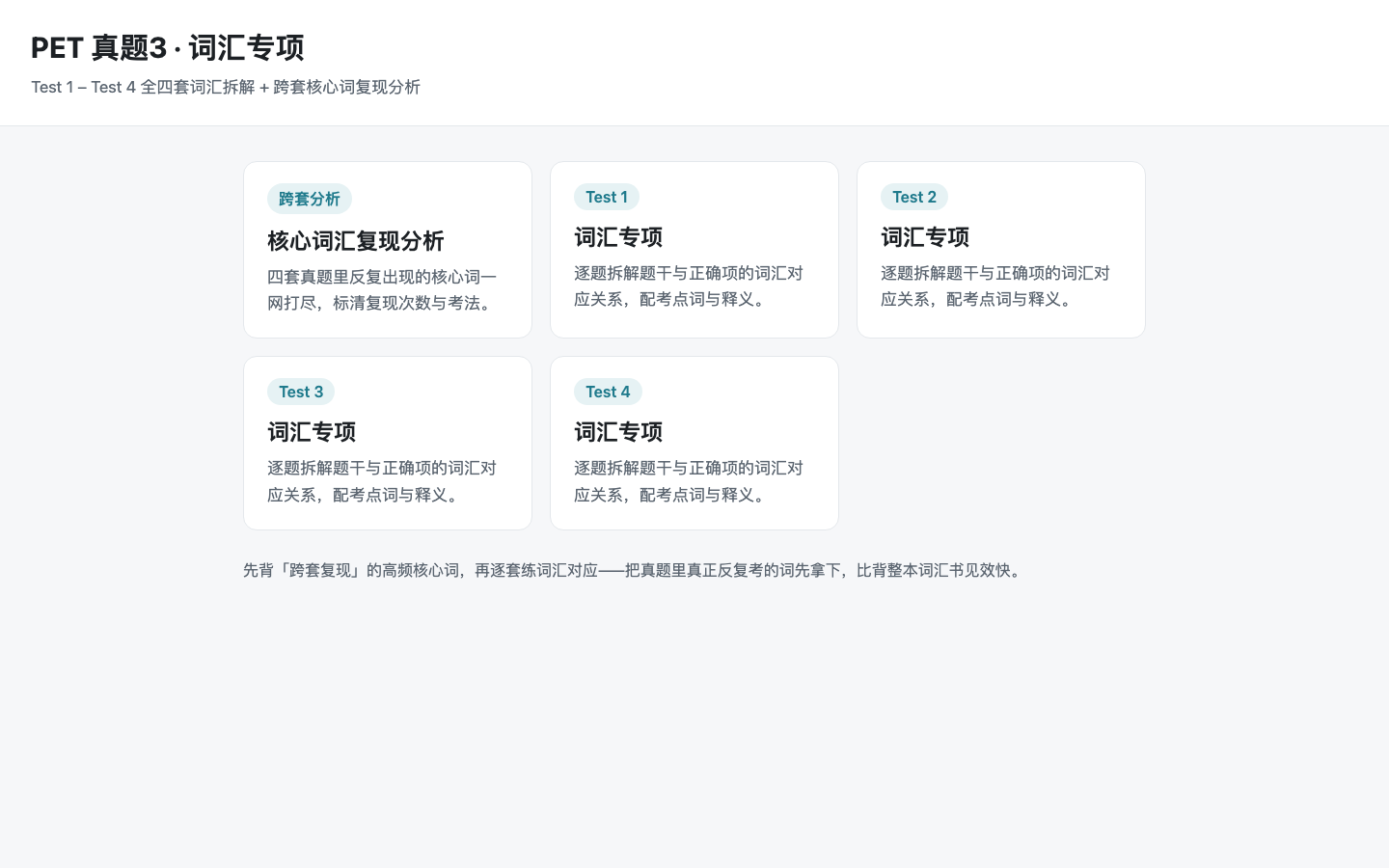This screenshot has width=1389, height=868.
Task: Open the Test 2 词汇专项 card
Action: [1001, 250]
